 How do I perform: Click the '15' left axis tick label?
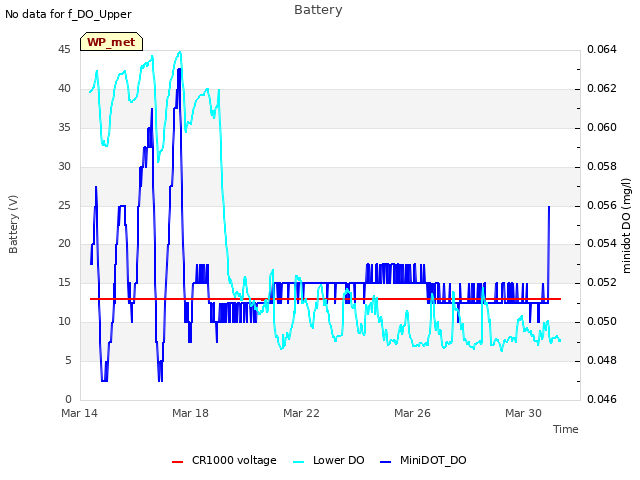64,282
